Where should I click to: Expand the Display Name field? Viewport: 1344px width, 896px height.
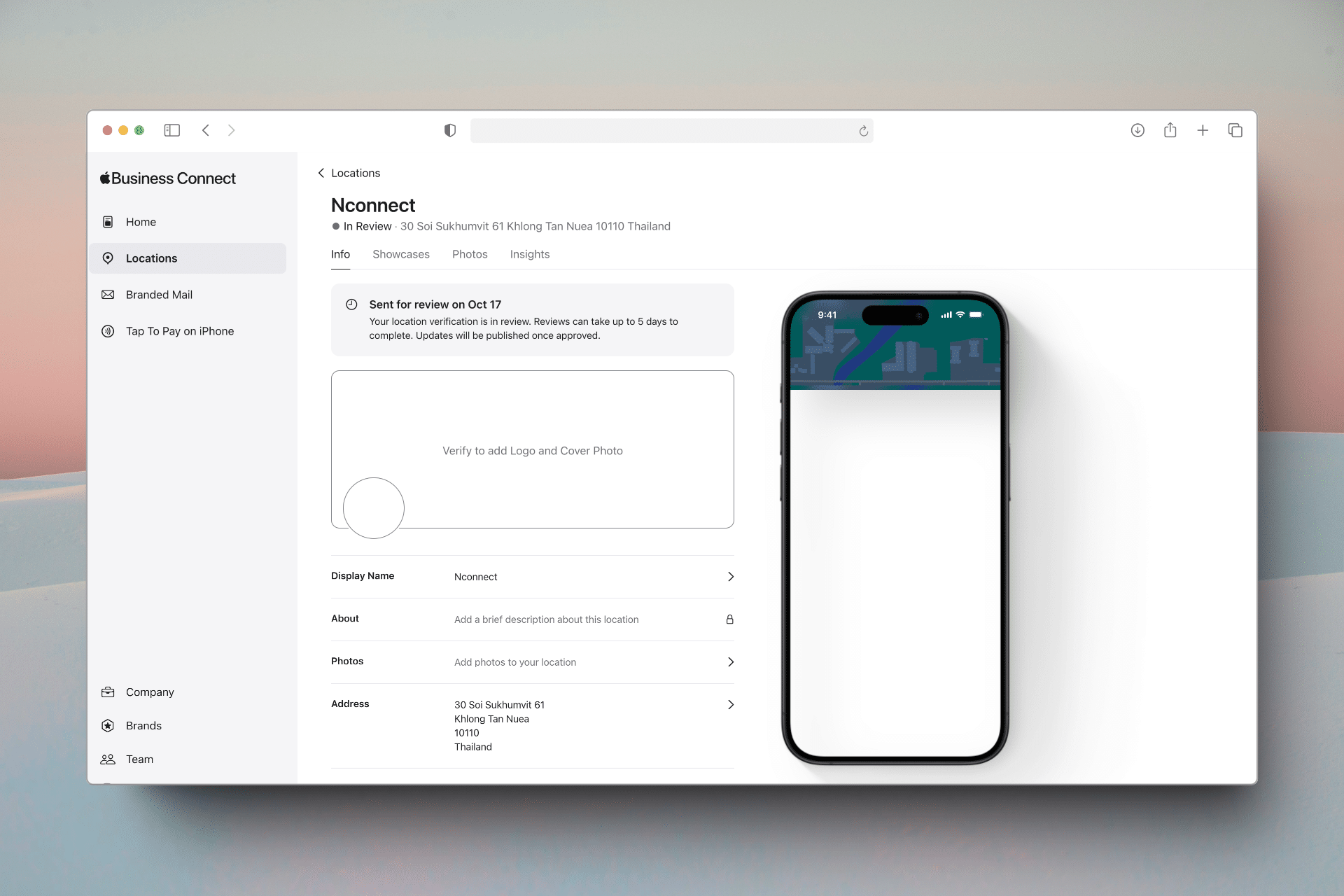pyautogui.click(x=731, y=576)
